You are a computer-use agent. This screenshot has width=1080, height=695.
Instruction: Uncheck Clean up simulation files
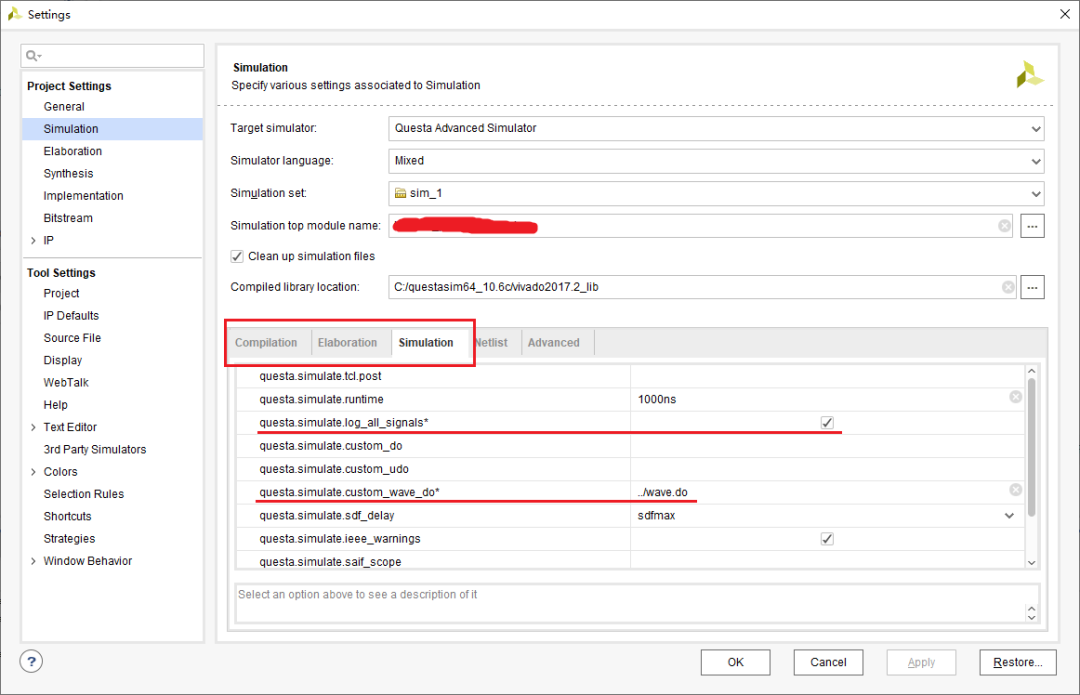237,256
